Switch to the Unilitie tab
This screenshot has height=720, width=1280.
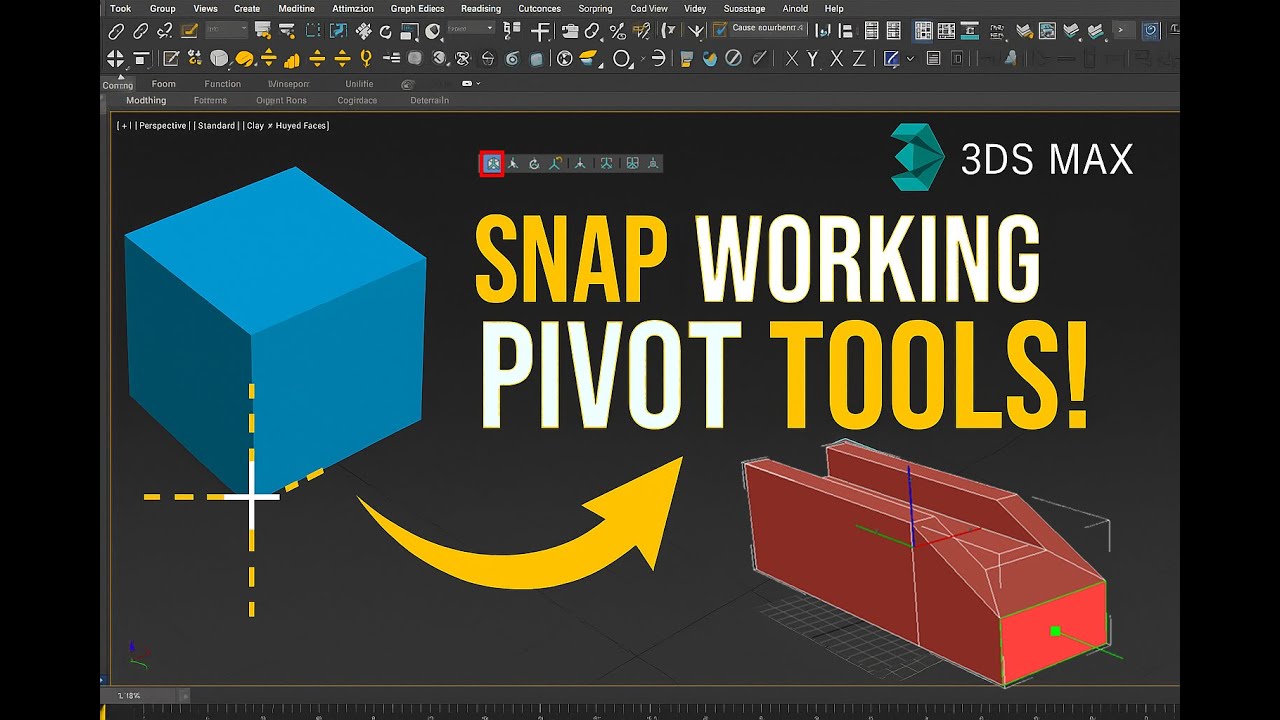(x=359, y=84)
